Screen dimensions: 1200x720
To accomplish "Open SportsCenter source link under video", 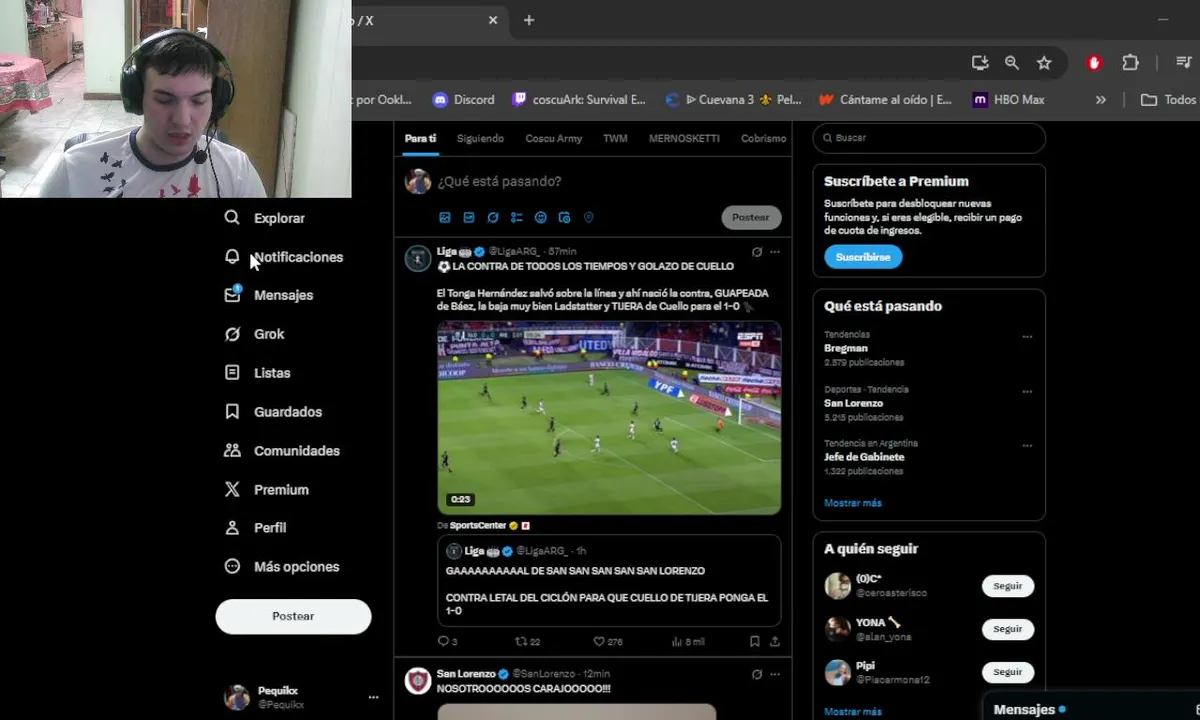I will (x=478, y=525).
